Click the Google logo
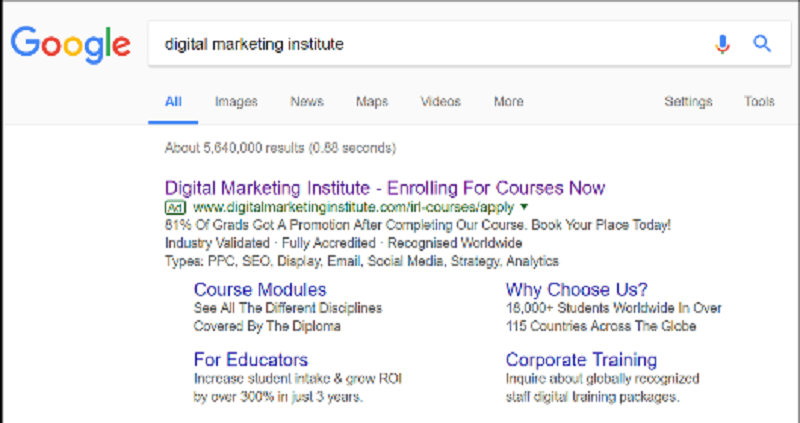The width and height of the screenshot is (800, 423). click(71, 44)
